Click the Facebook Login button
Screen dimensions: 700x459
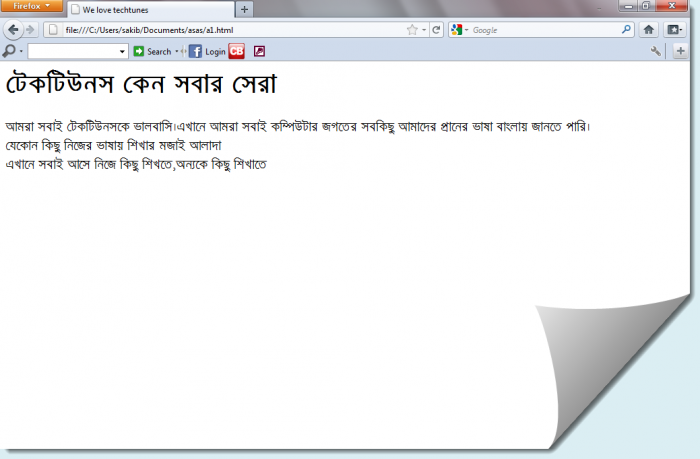207,51
